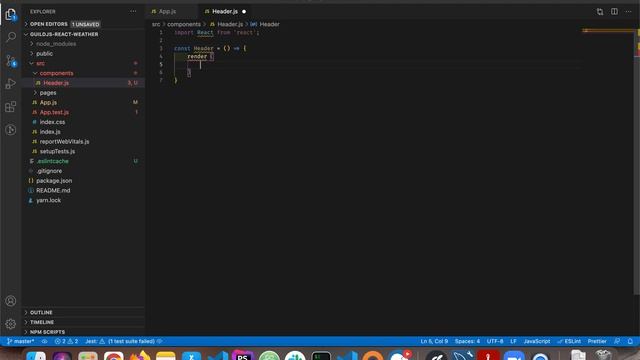Collapse the GUILDJS-REACT-WEATHER project section
The height and width of the screenshot is (360, 640).
(64, 34)
